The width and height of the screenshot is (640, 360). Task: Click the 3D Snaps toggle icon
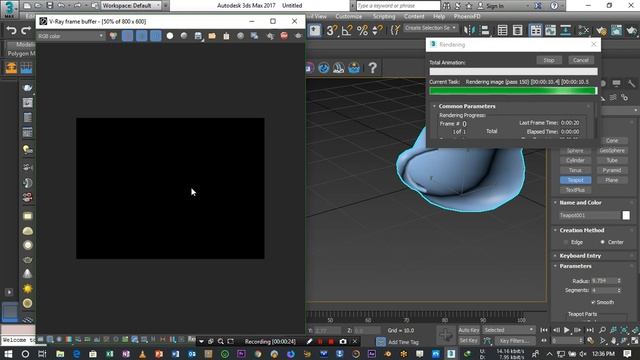click(x=332, y=30)
